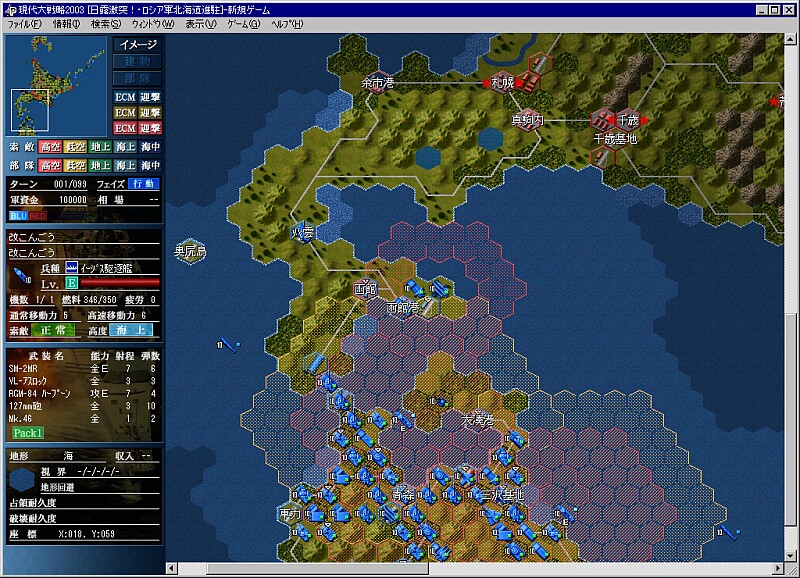Toggle 部隊 海中 unit filter
800x578 pixels.
click(x=151, y=165)
